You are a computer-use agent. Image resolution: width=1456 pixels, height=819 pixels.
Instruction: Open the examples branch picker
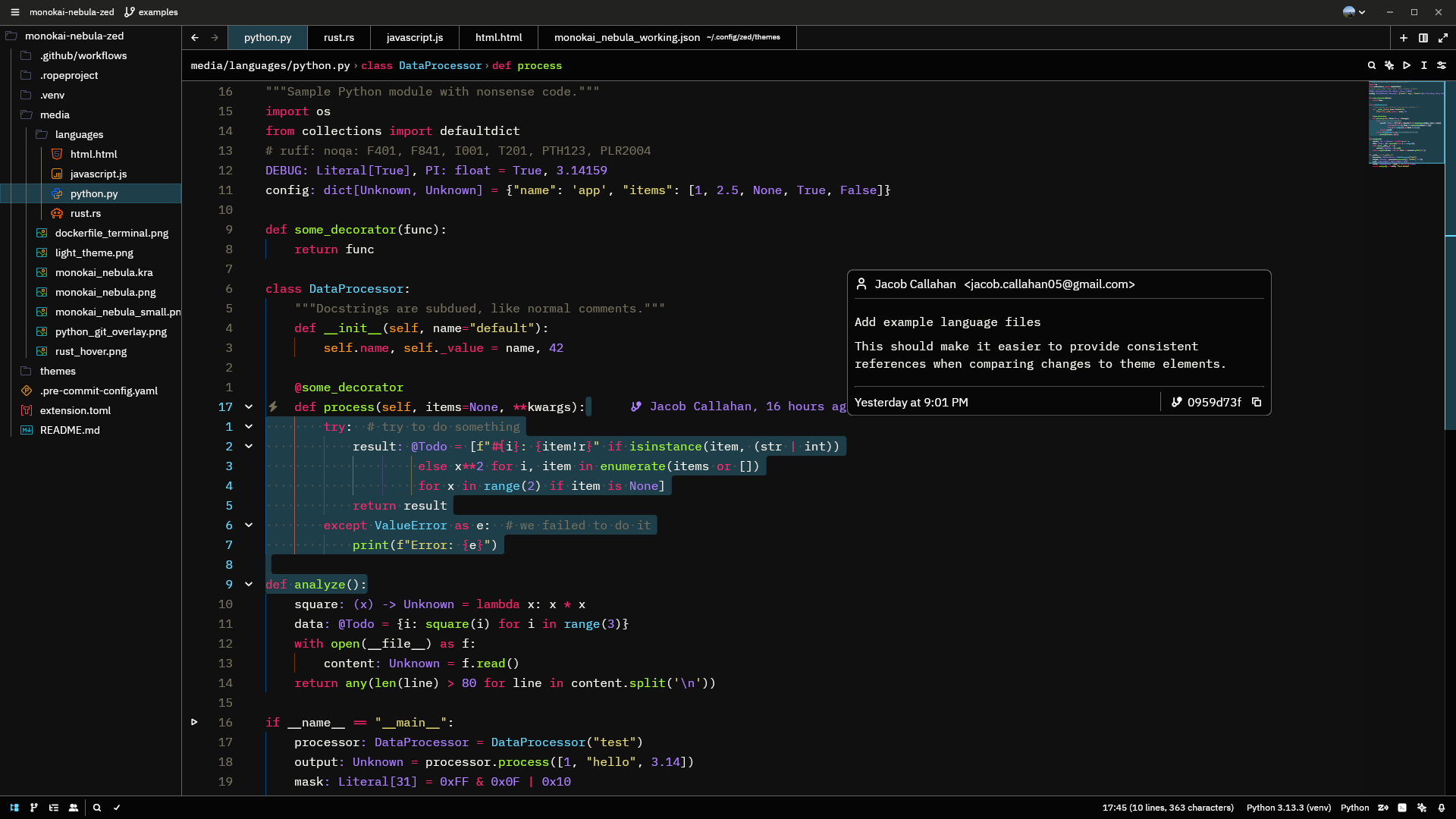(151, 12)
